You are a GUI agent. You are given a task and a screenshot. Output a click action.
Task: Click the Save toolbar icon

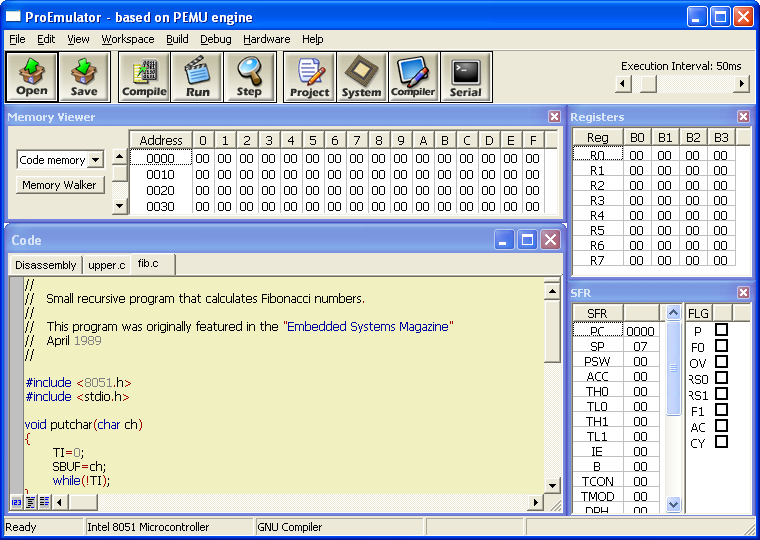(84, 77)
